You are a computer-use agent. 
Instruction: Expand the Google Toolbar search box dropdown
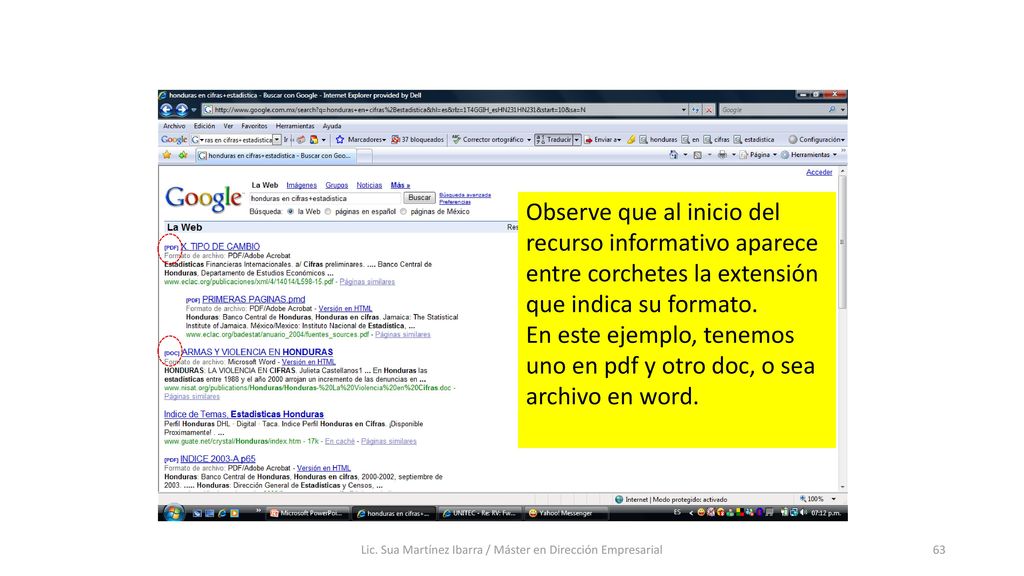pos(277,139)
